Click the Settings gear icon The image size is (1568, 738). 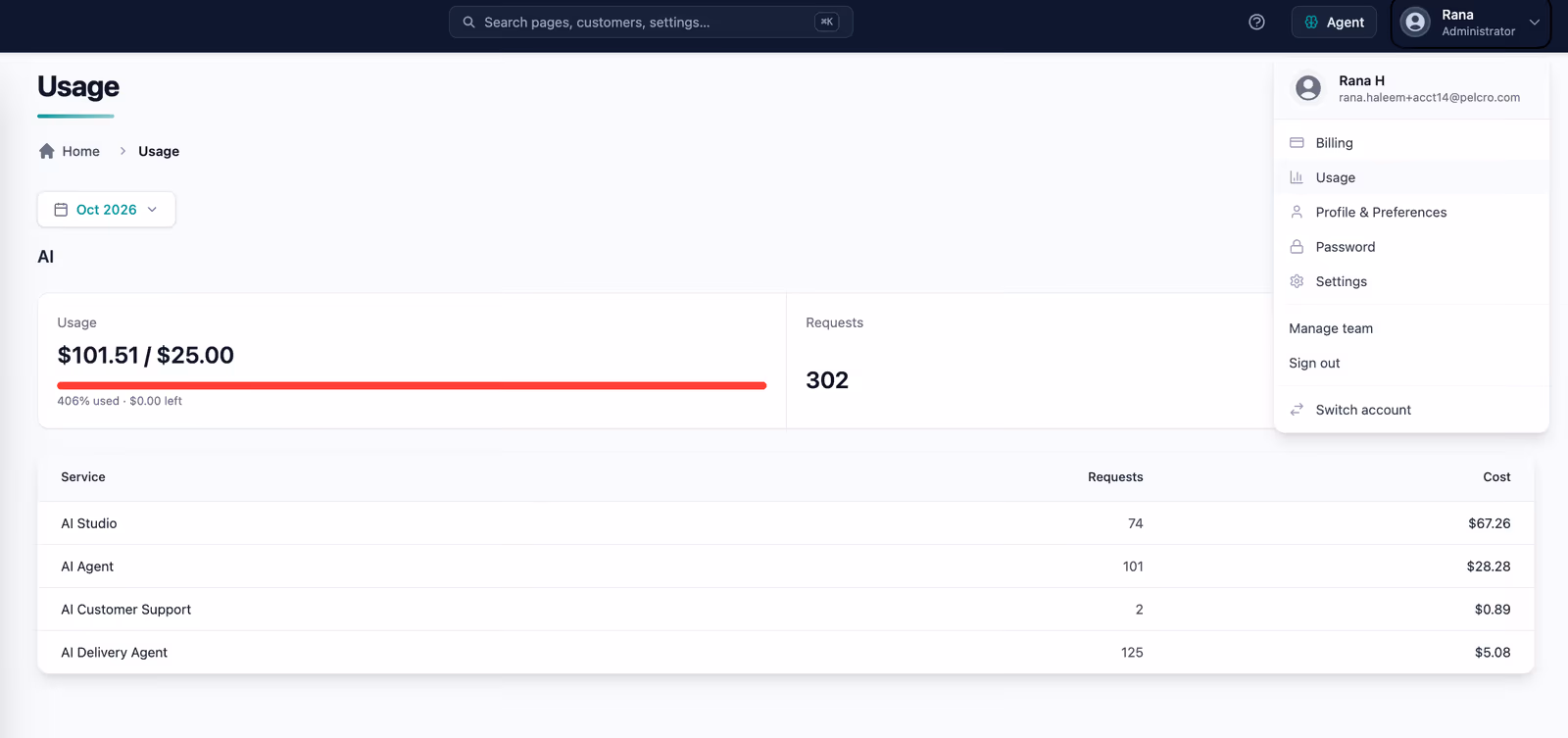tap(1297, 281)
